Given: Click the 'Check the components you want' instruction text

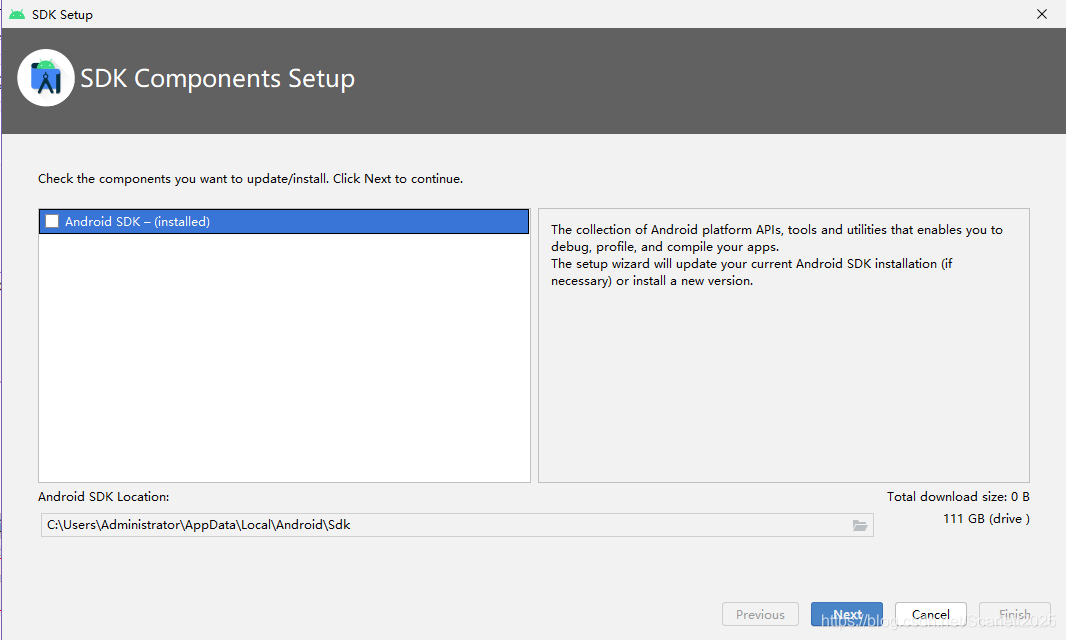Looking at the screenshot, I should (250, 179).
